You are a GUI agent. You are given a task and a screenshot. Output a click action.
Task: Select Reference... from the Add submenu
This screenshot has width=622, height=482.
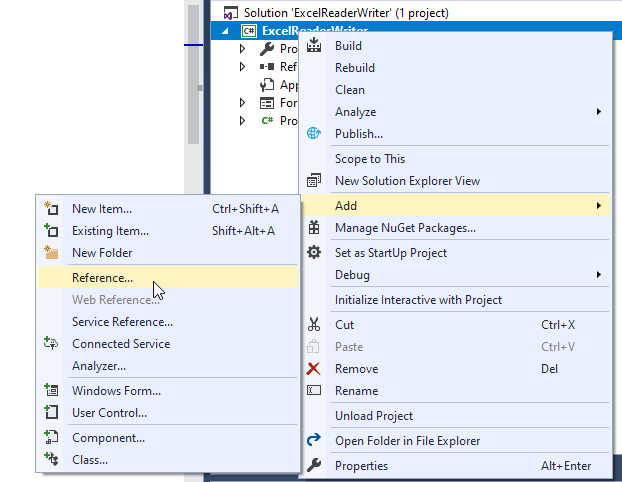tap(102, 278)
